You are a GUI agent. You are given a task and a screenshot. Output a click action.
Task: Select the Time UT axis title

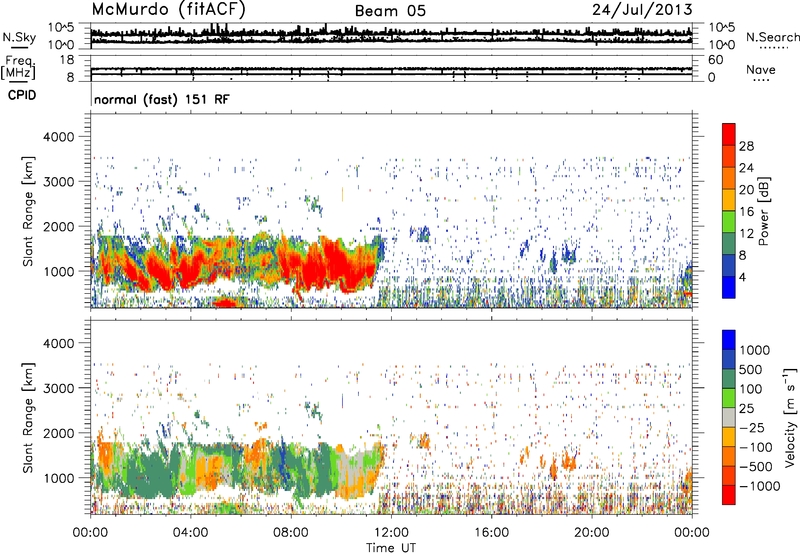391,548
